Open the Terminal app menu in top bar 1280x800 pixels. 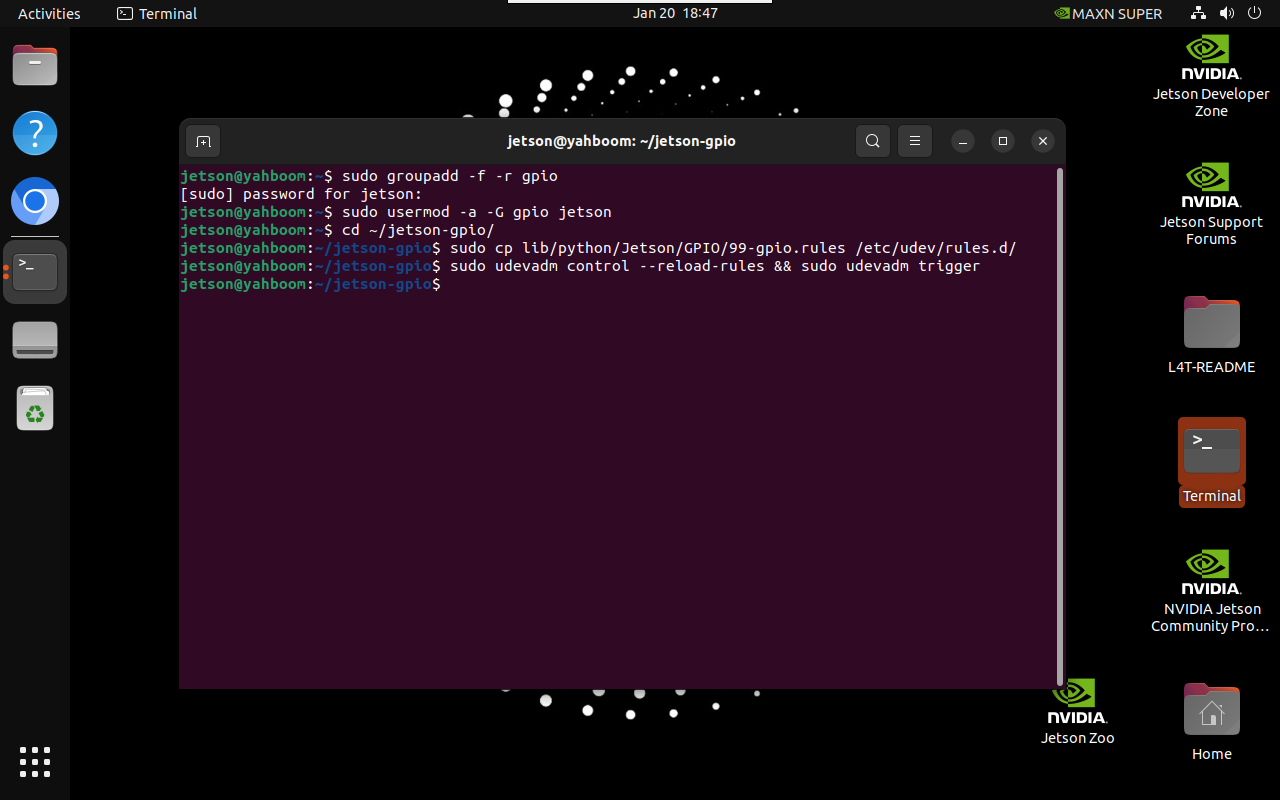[x=157, y=13]
